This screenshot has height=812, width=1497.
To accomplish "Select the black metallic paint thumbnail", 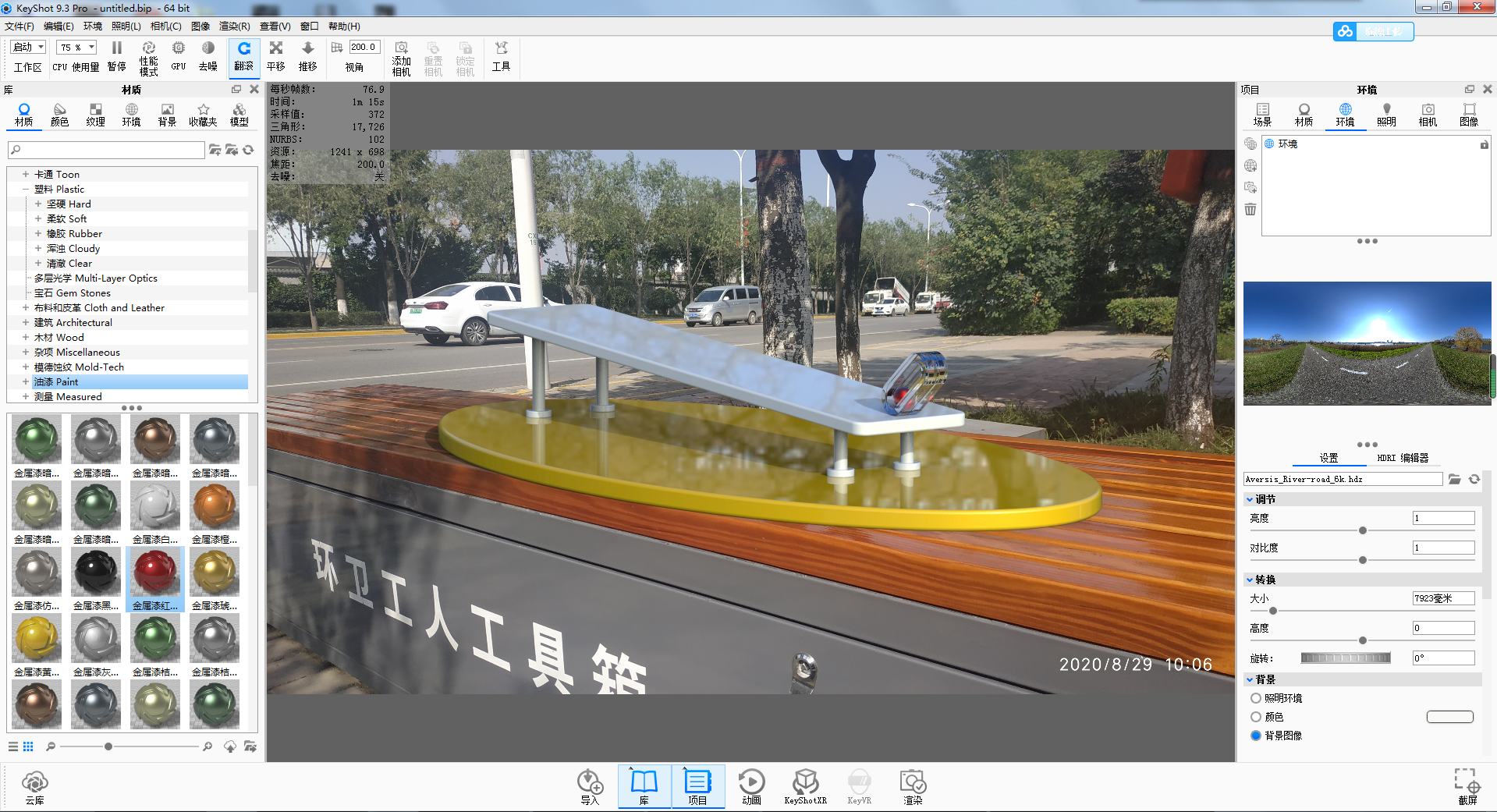I will coord(96,573).
